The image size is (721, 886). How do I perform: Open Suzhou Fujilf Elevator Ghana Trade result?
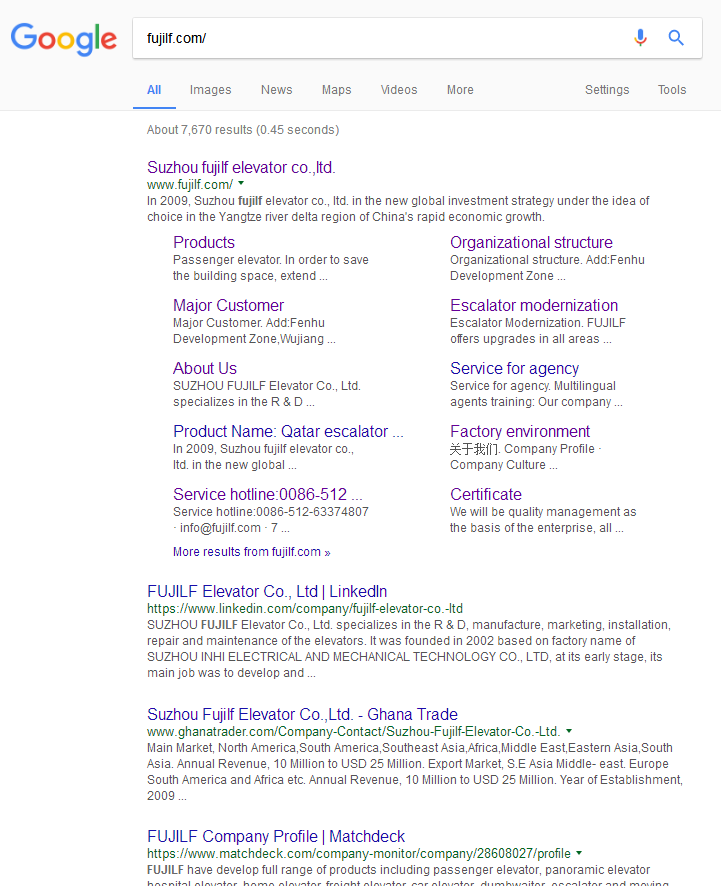tap(302, 714)
